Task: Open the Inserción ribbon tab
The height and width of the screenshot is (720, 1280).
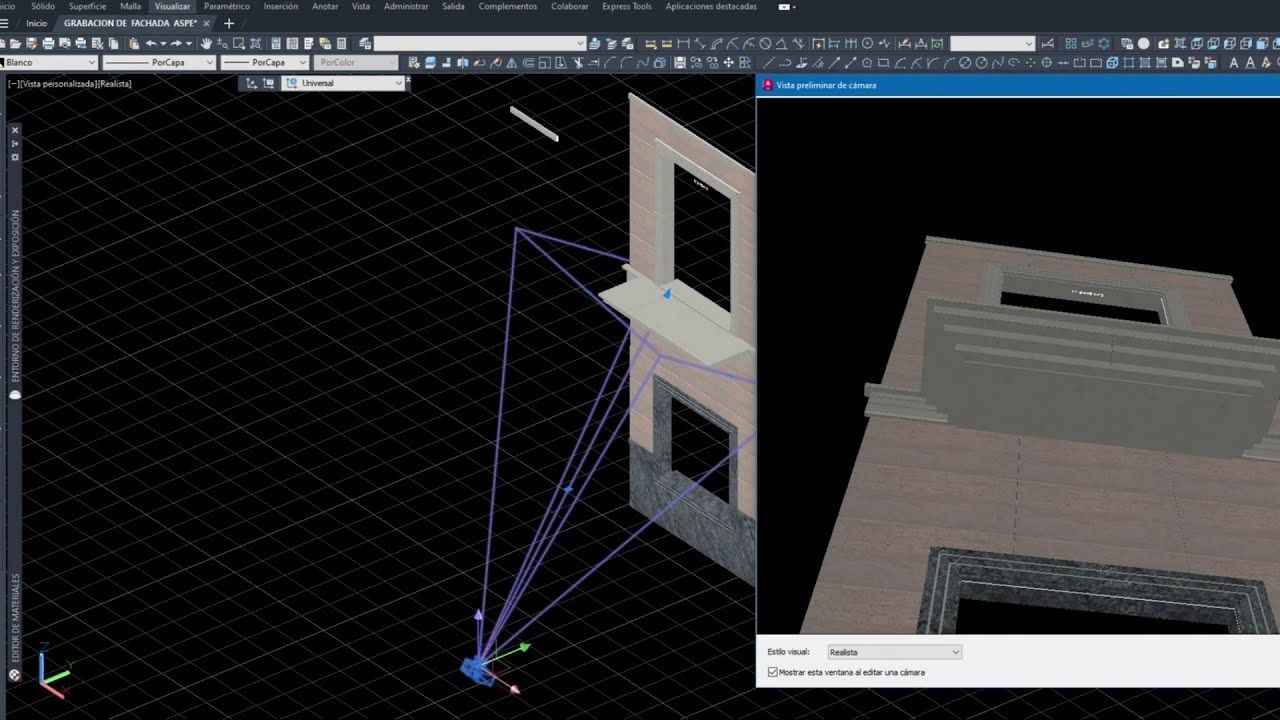Action: click(281, 6)
